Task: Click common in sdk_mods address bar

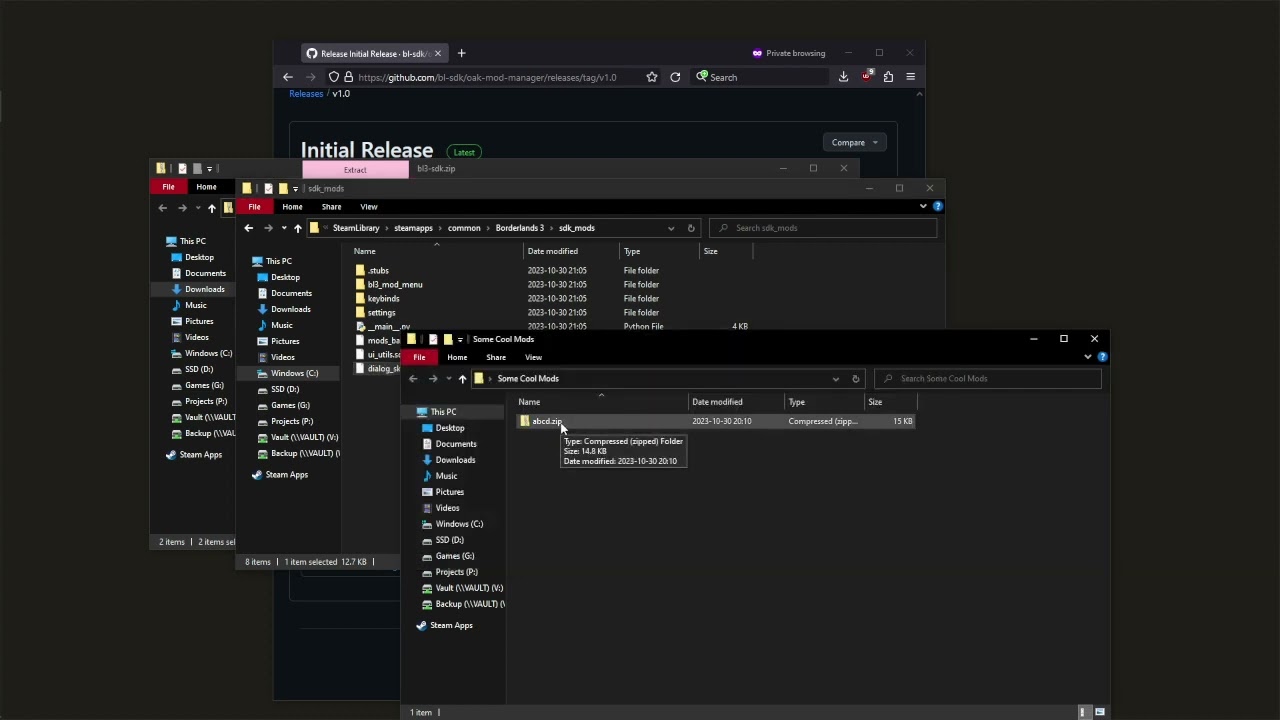Action: point(464,228)
